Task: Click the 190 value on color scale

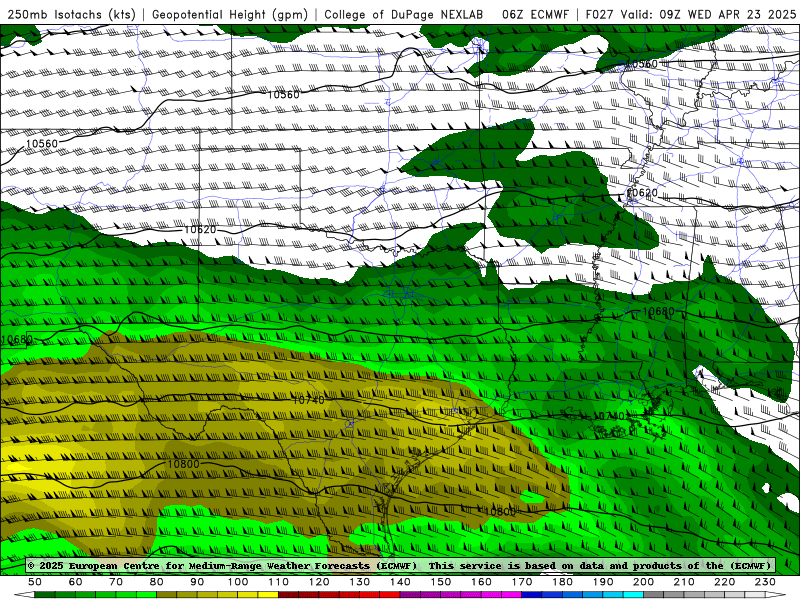Action: pos(603,582)
